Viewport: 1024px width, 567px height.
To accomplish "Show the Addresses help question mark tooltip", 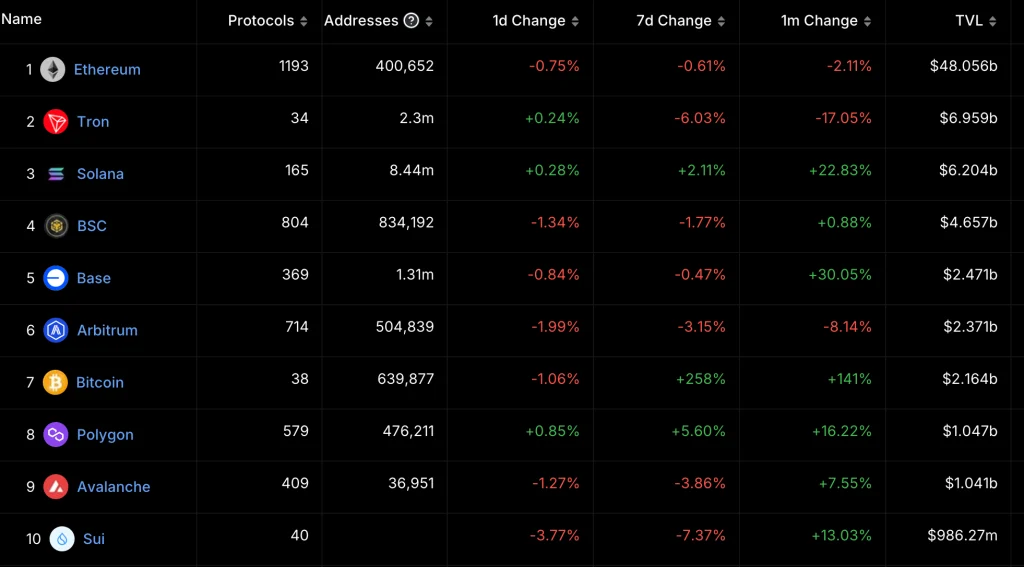I will [411, 21].
